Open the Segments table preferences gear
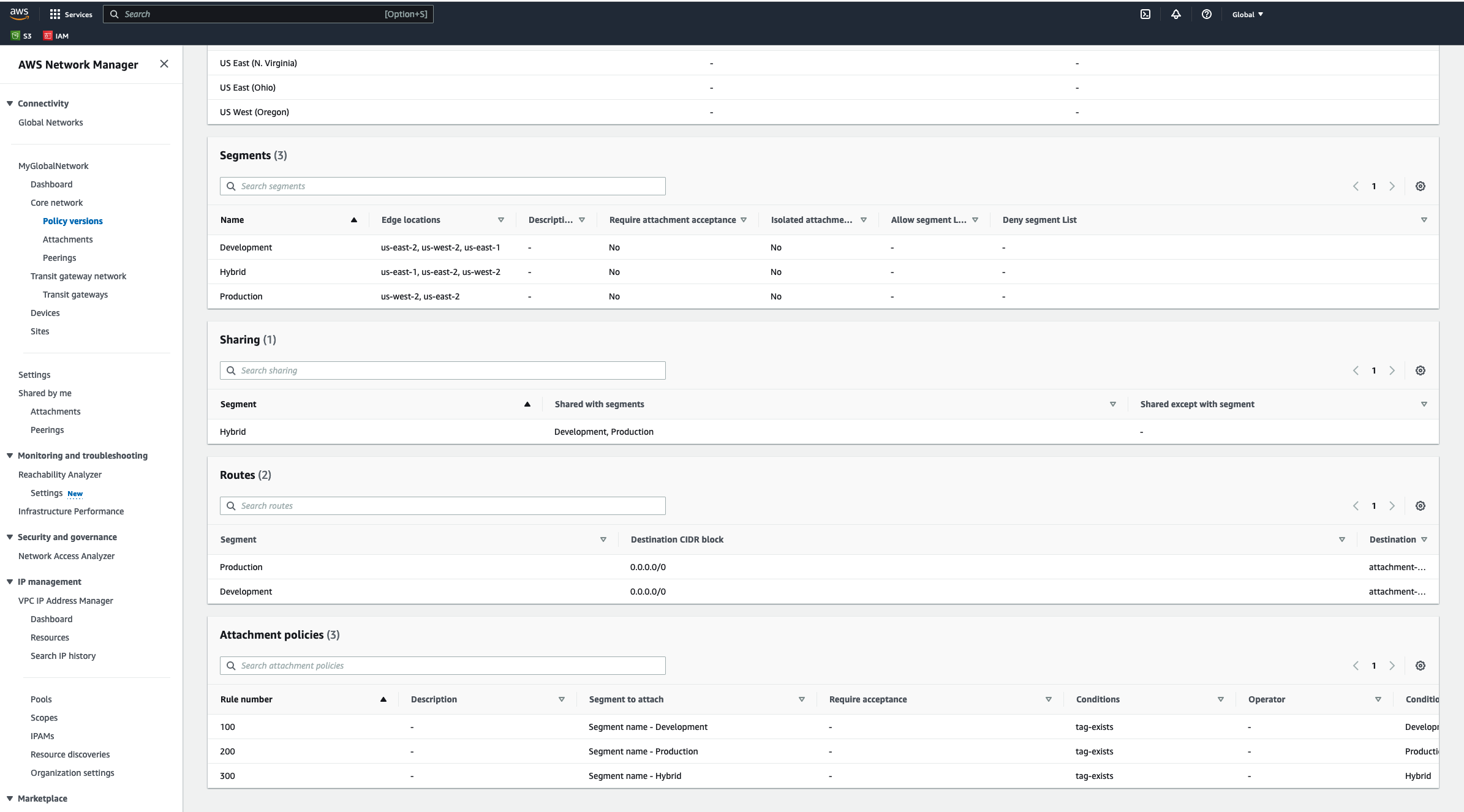 [1420, 186]
